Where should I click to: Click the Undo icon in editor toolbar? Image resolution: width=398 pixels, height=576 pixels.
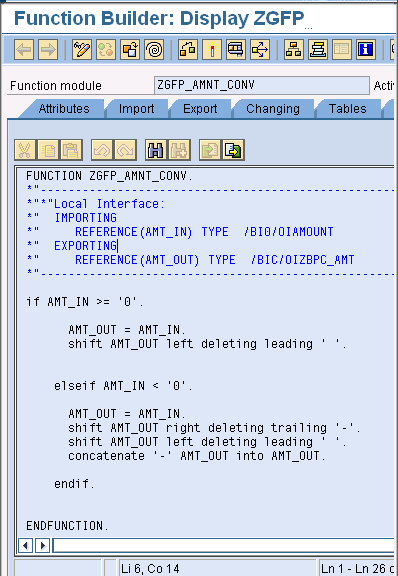(x=102, y=150)
